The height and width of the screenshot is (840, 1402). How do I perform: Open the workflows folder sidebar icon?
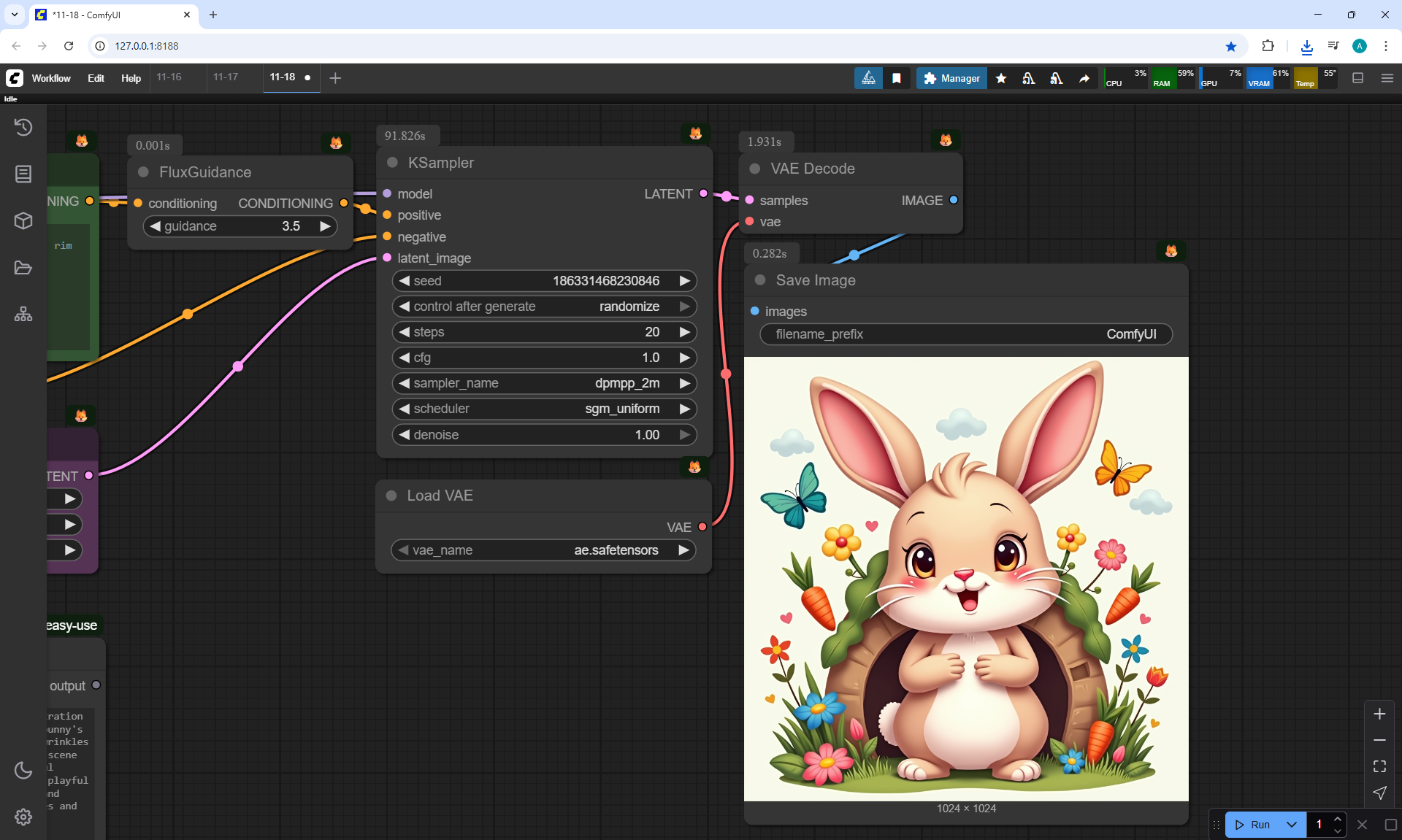coord(23,268)
